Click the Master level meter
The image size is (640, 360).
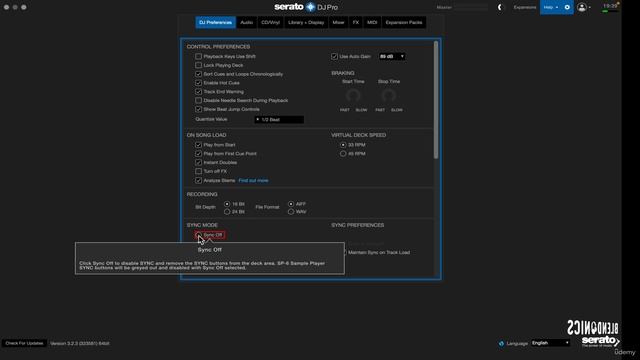471,7
